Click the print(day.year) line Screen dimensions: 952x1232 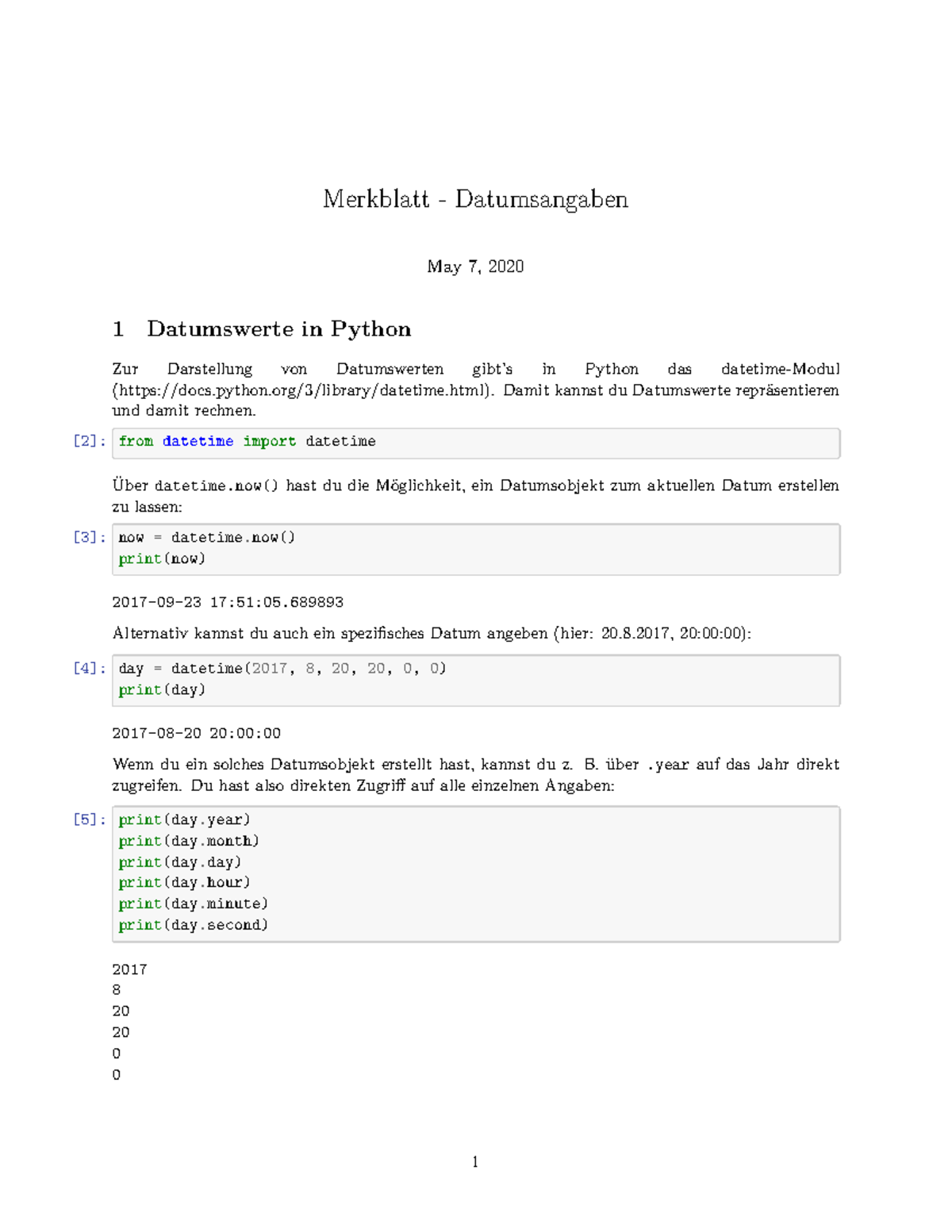point(182,819)
